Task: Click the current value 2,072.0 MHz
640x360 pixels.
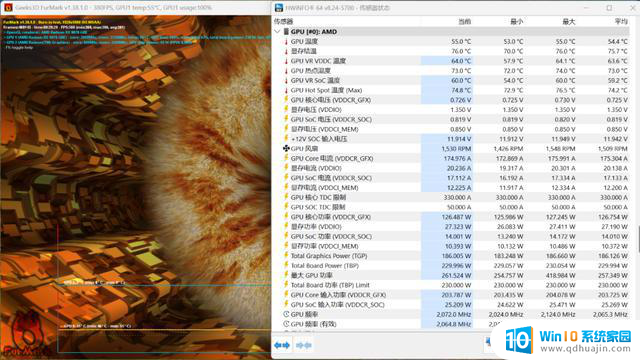Action: click(454, 314)
